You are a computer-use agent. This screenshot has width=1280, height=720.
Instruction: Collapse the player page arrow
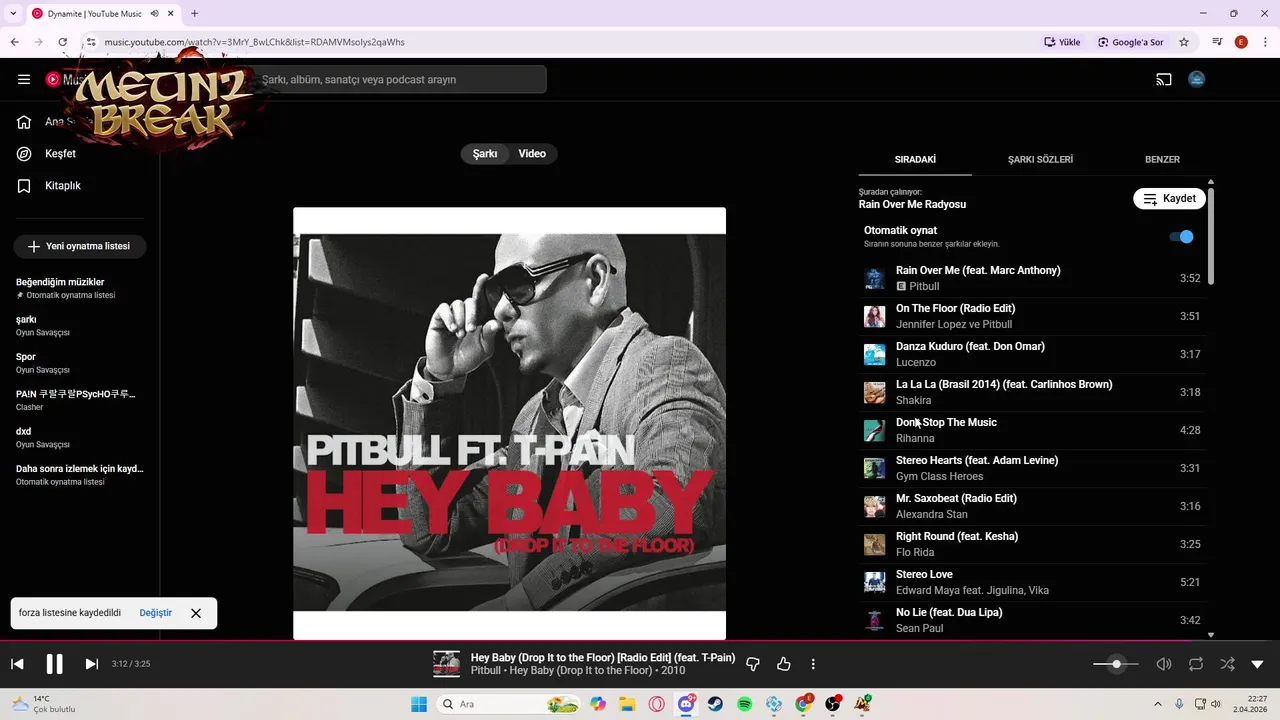[x=1258, y=664]
